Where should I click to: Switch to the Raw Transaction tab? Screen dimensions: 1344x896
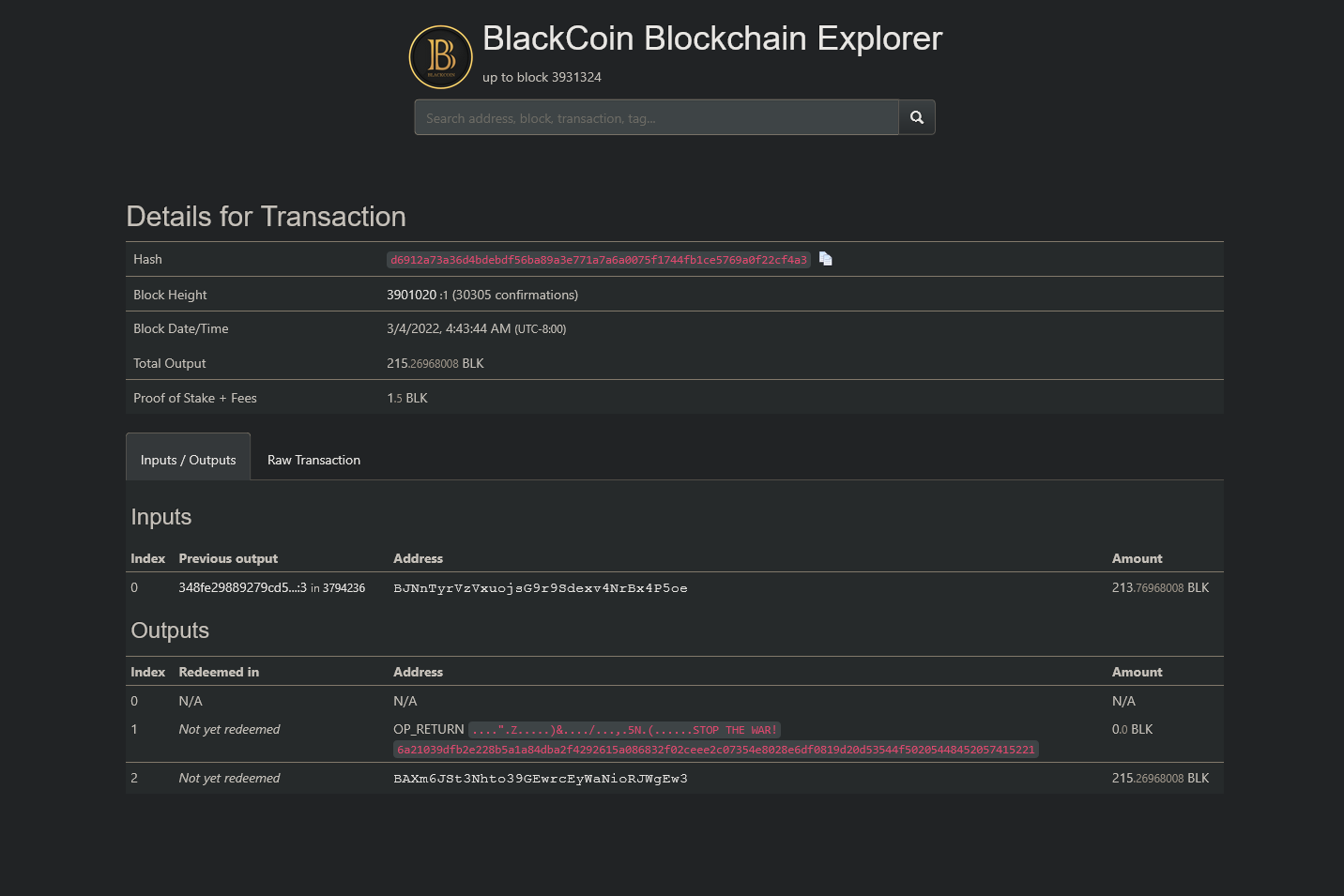tap(313, 460)
